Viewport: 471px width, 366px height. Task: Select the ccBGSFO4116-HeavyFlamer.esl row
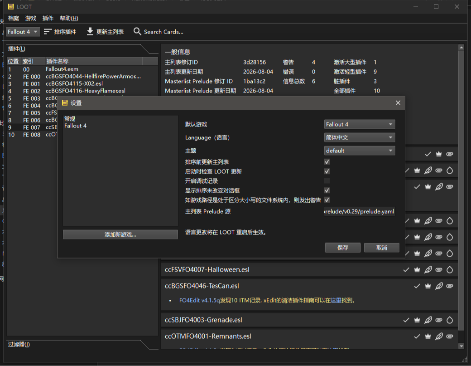coord(82,91)
